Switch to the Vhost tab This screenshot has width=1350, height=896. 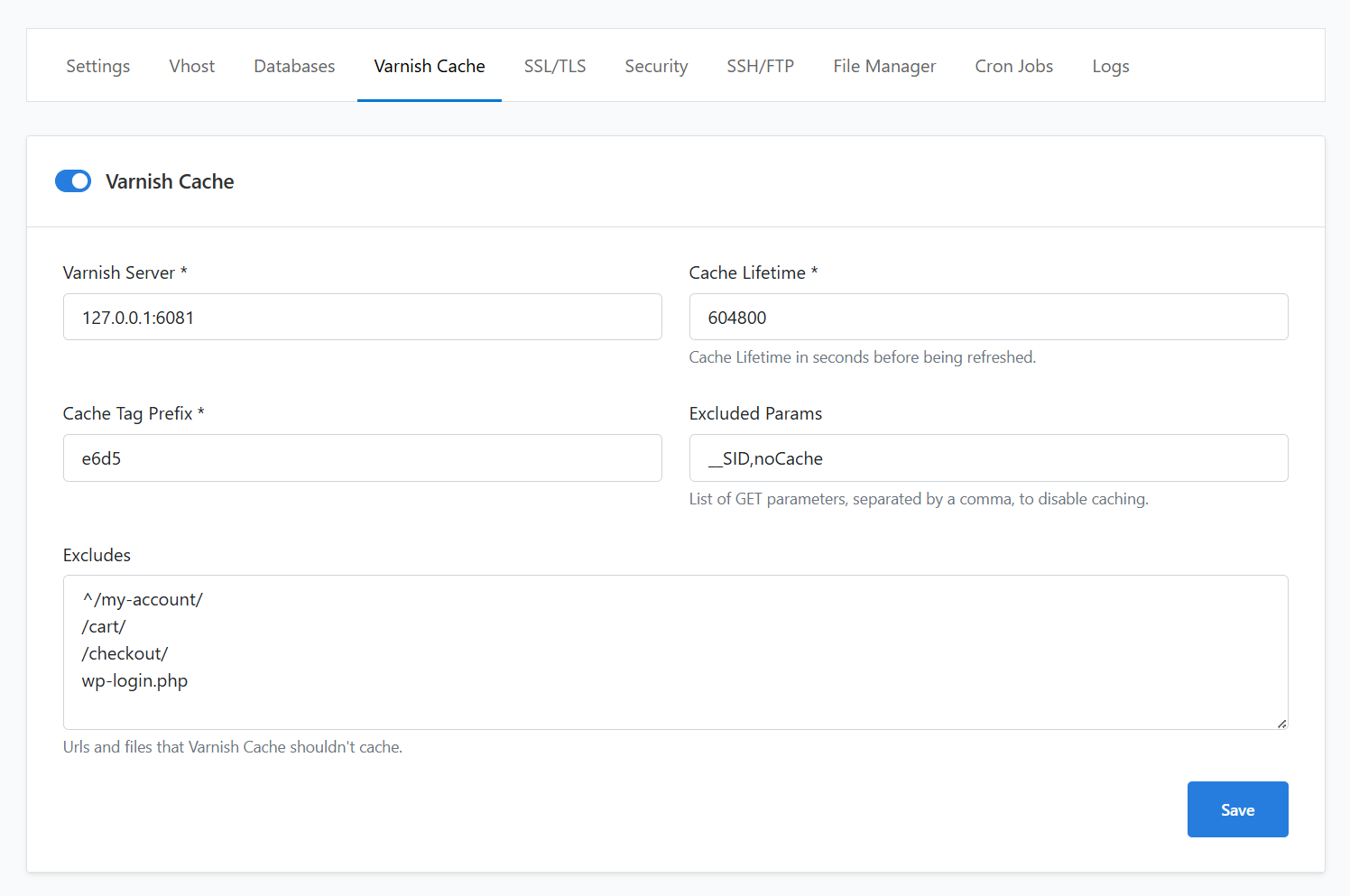pyautogui.click(x=191, y=66)
